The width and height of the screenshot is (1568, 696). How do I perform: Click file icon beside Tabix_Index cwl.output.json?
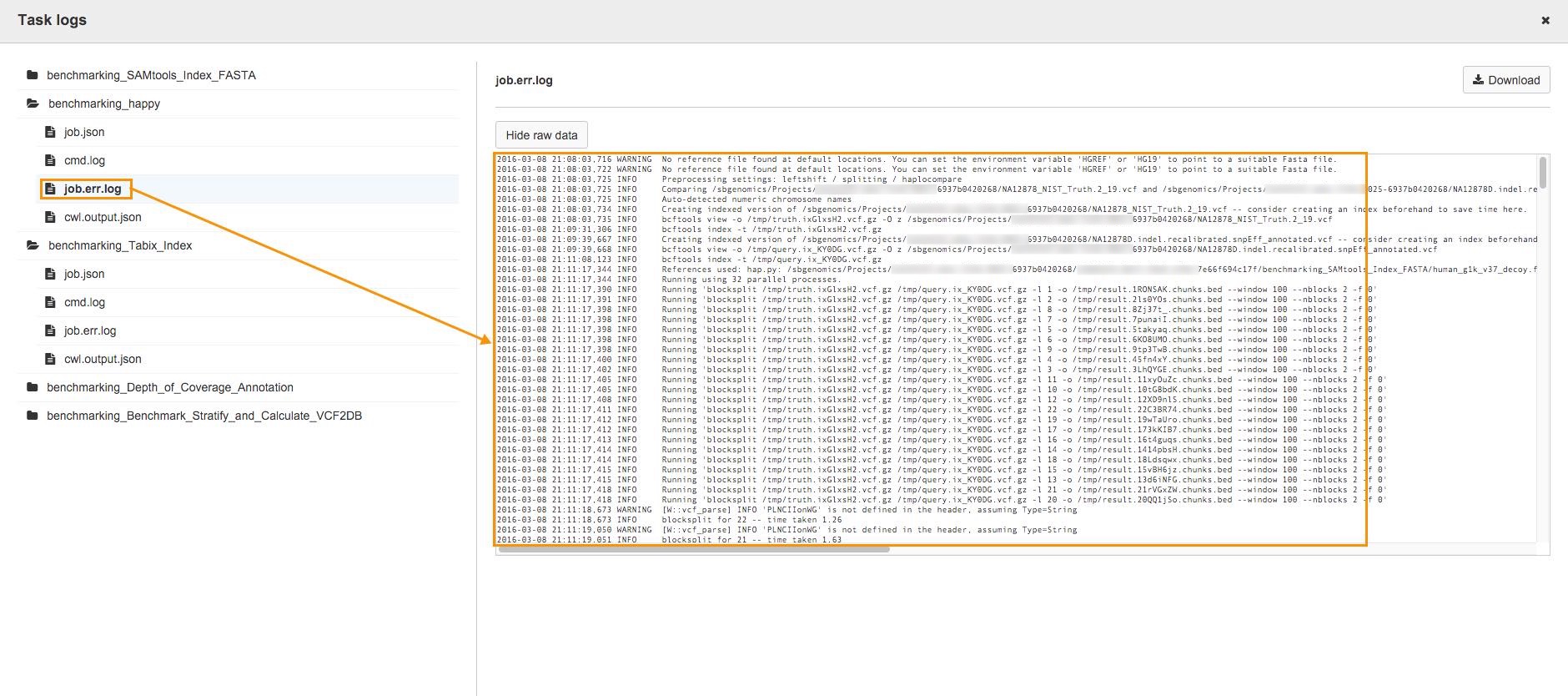click(50, 359)
